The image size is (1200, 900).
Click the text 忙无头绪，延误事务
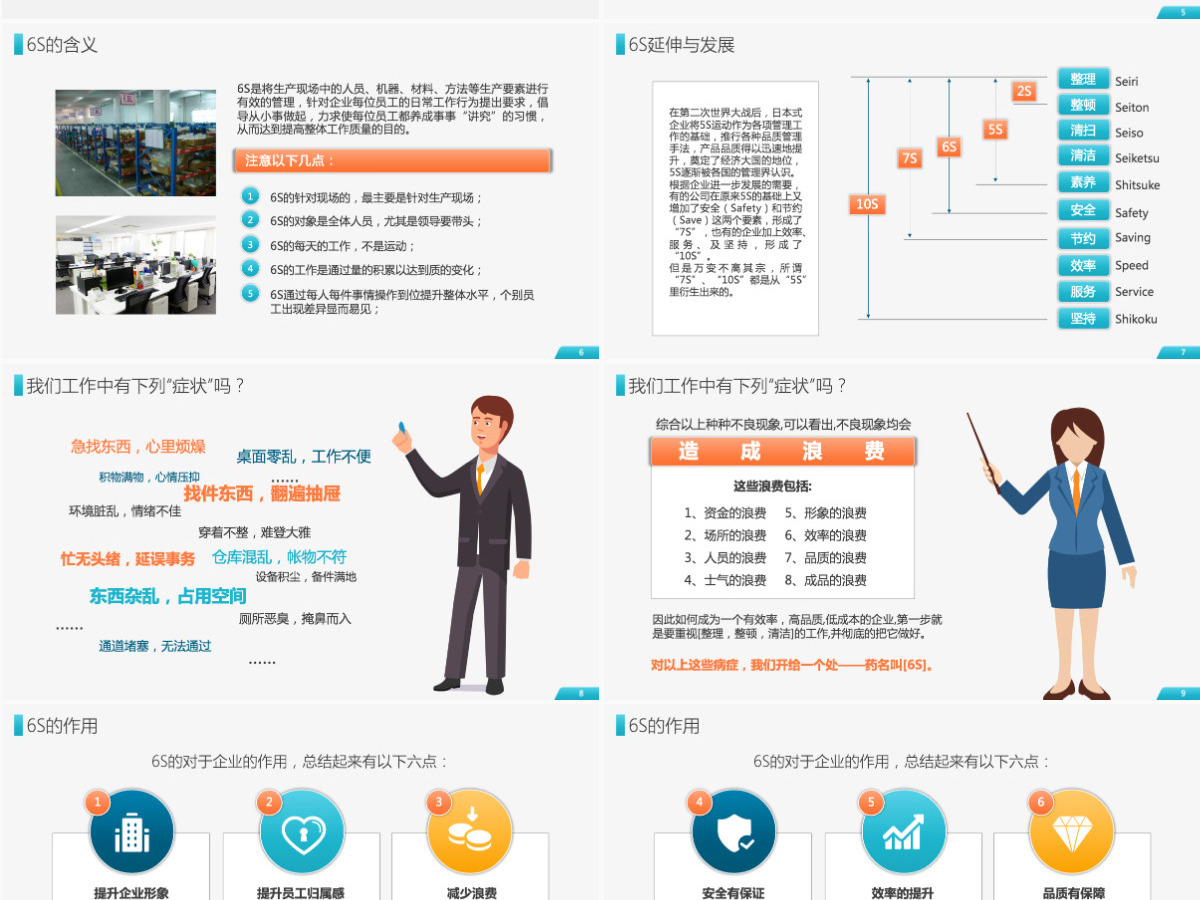point(128,559)
